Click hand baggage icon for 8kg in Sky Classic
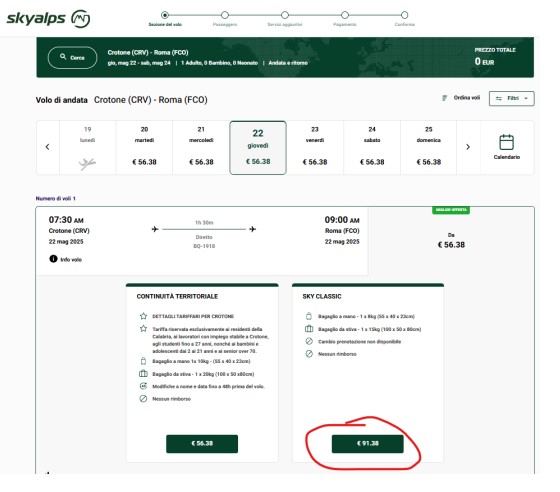Image resolution: width=560 pixels, height=492 pixels. 309,316
